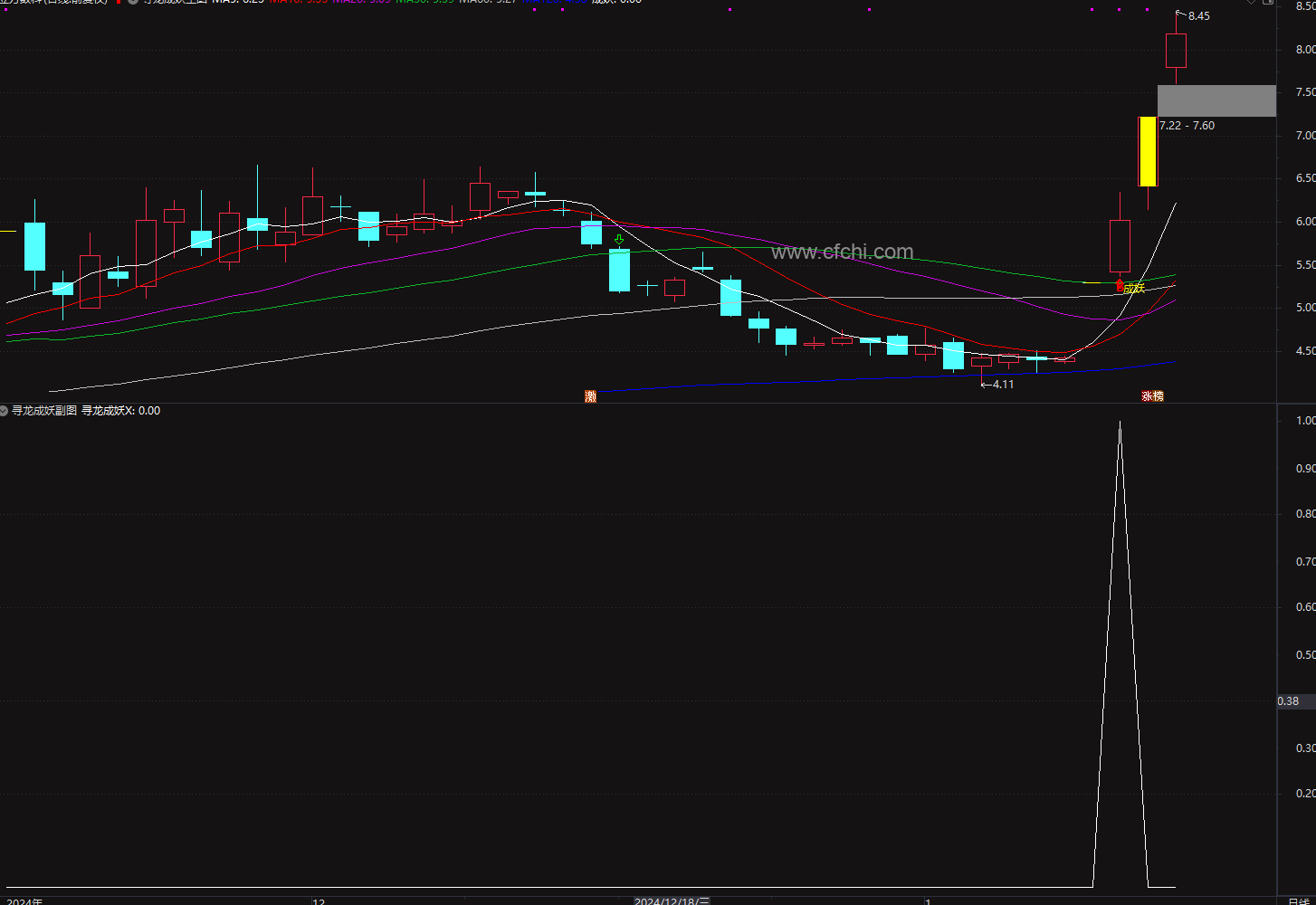The width and height of the screenshot is (1316, 905).
Task: Click the orange 涨榜 event marker
Action: [x=1152, y=396]
